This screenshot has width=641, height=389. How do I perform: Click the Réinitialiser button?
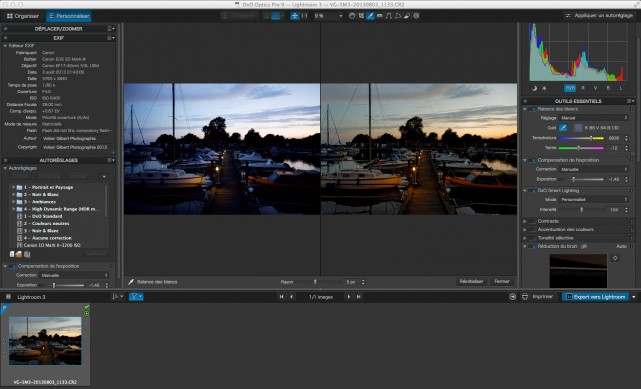(x=471, y=282)
